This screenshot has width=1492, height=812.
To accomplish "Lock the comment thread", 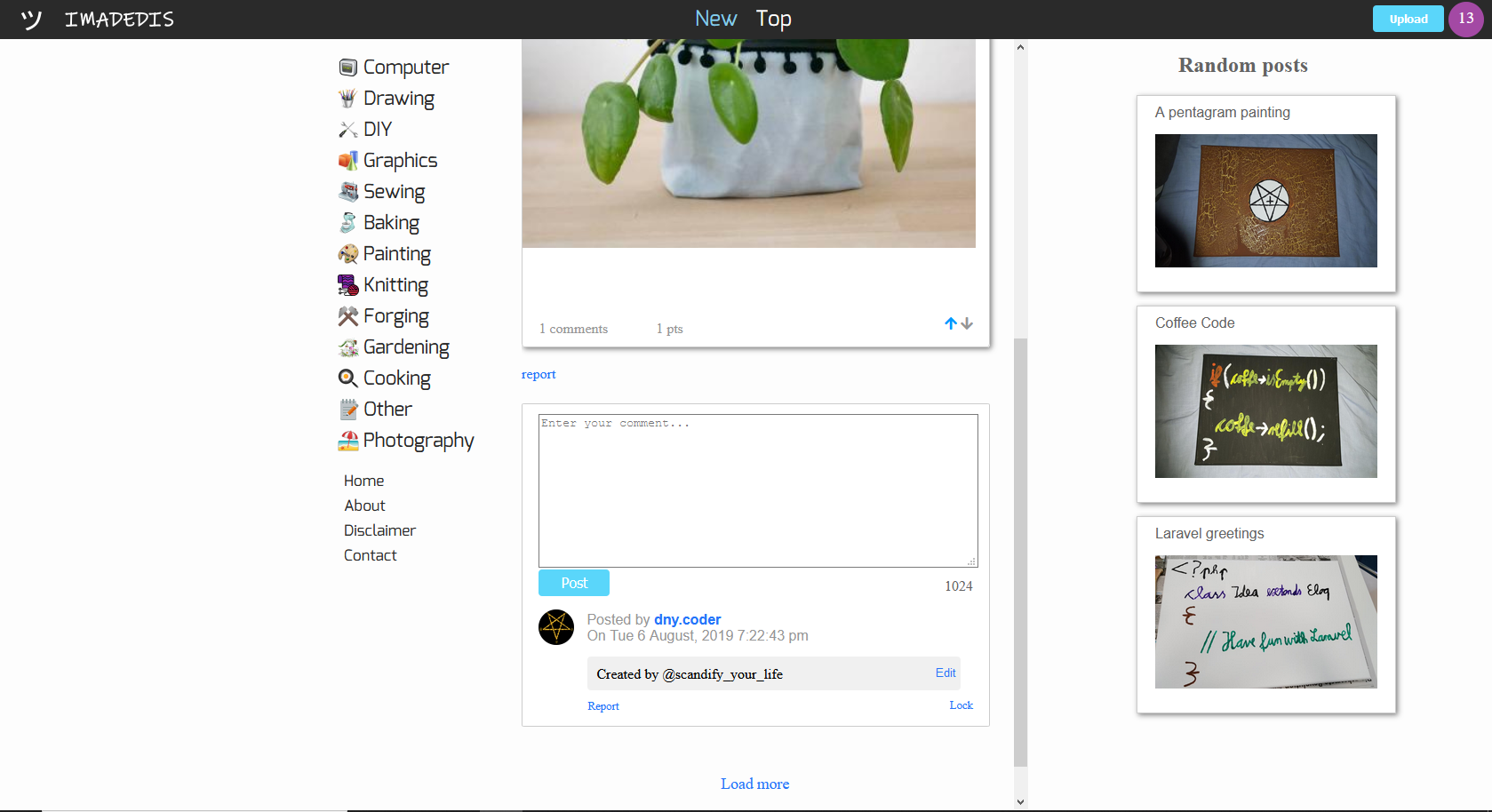I will click(961, 705).
